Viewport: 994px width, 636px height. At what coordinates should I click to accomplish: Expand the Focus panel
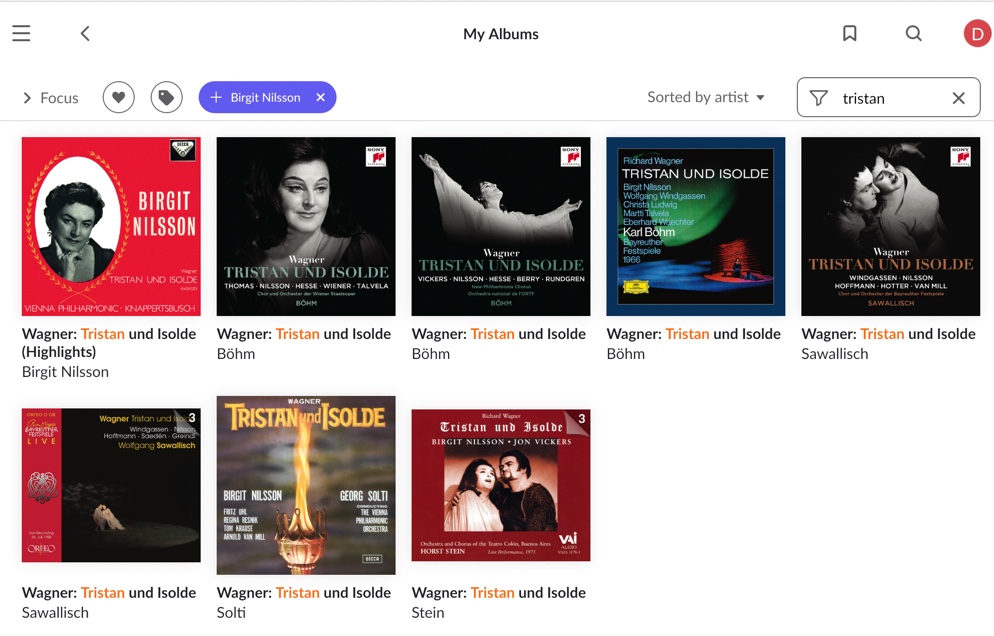[x=50, y=97]
